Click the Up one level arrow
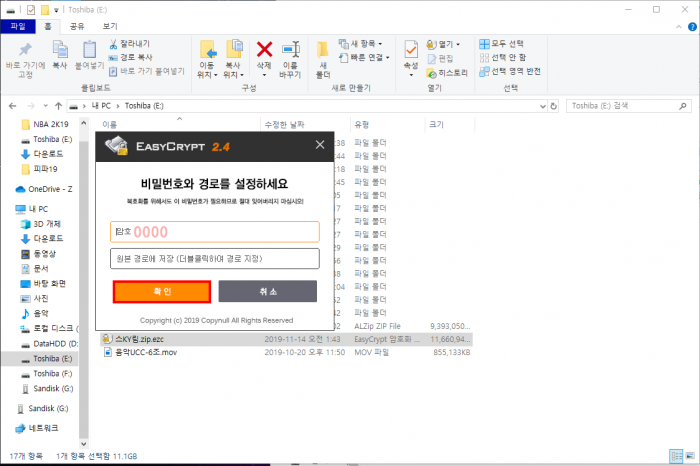The image size is (700, 466). (x=58, y=106)
